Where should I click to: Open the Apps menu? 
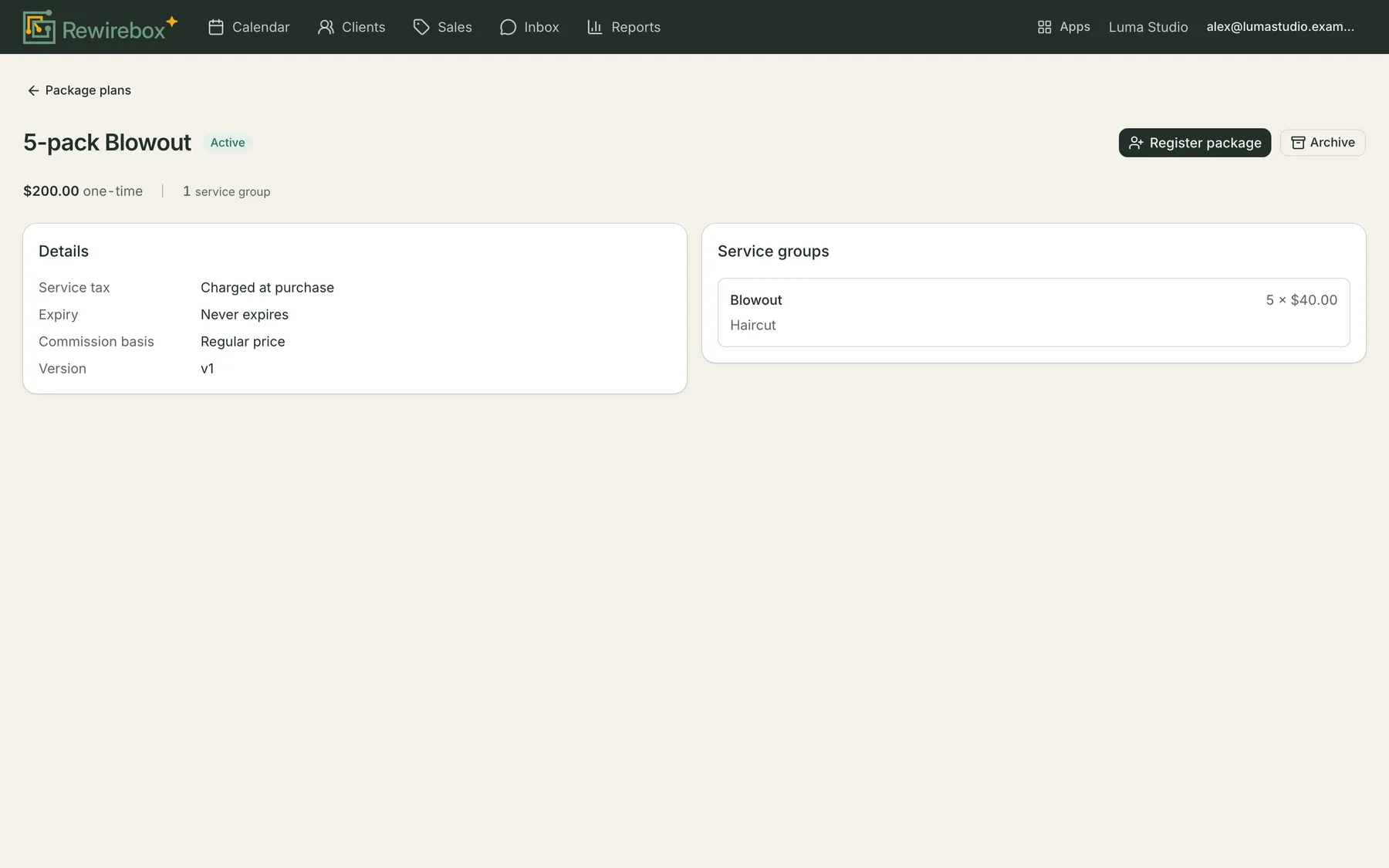(1063, 27)
